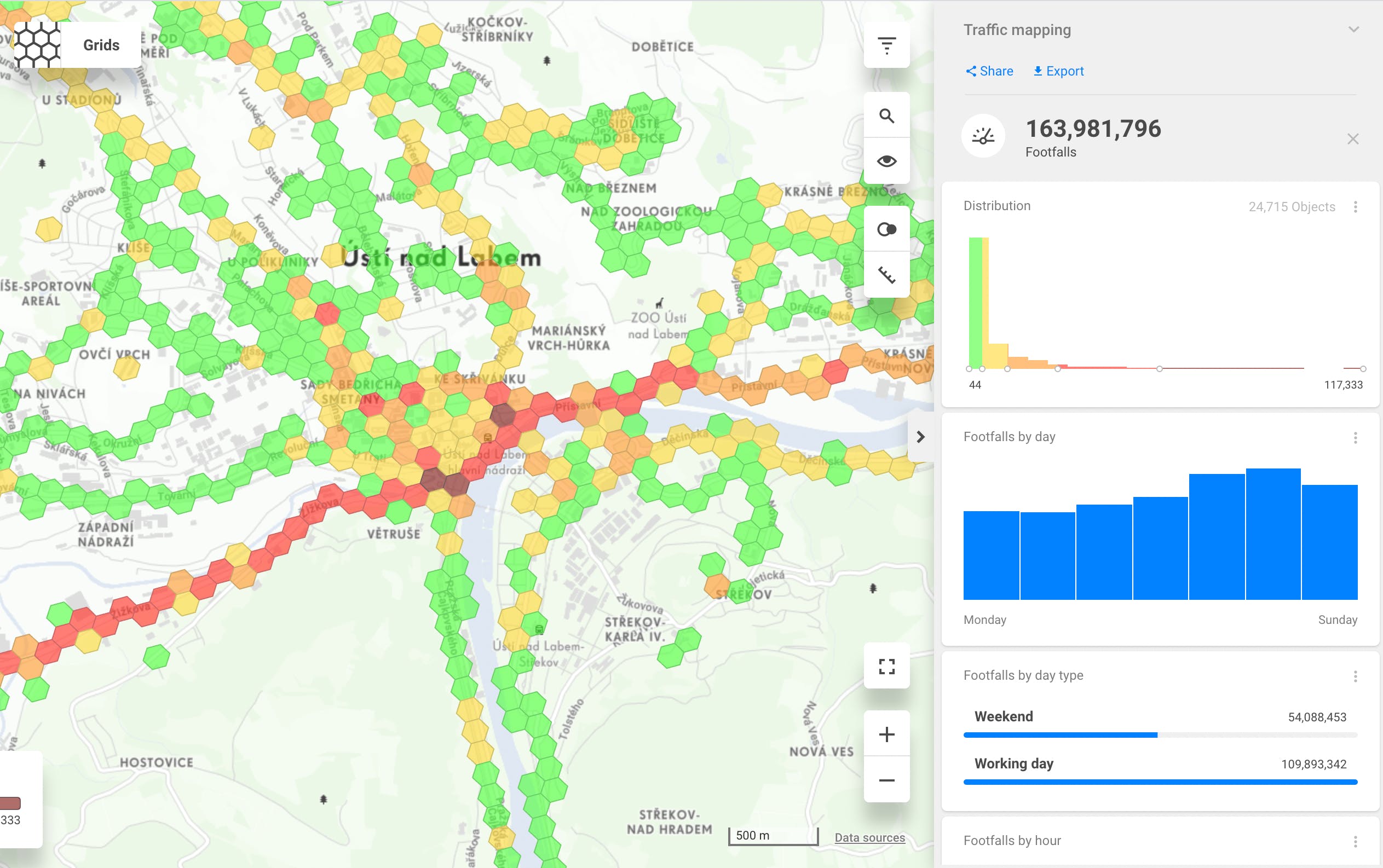Enter fullscreen map mode
This screenshot has width=1383, height=868.
[886, 666]
